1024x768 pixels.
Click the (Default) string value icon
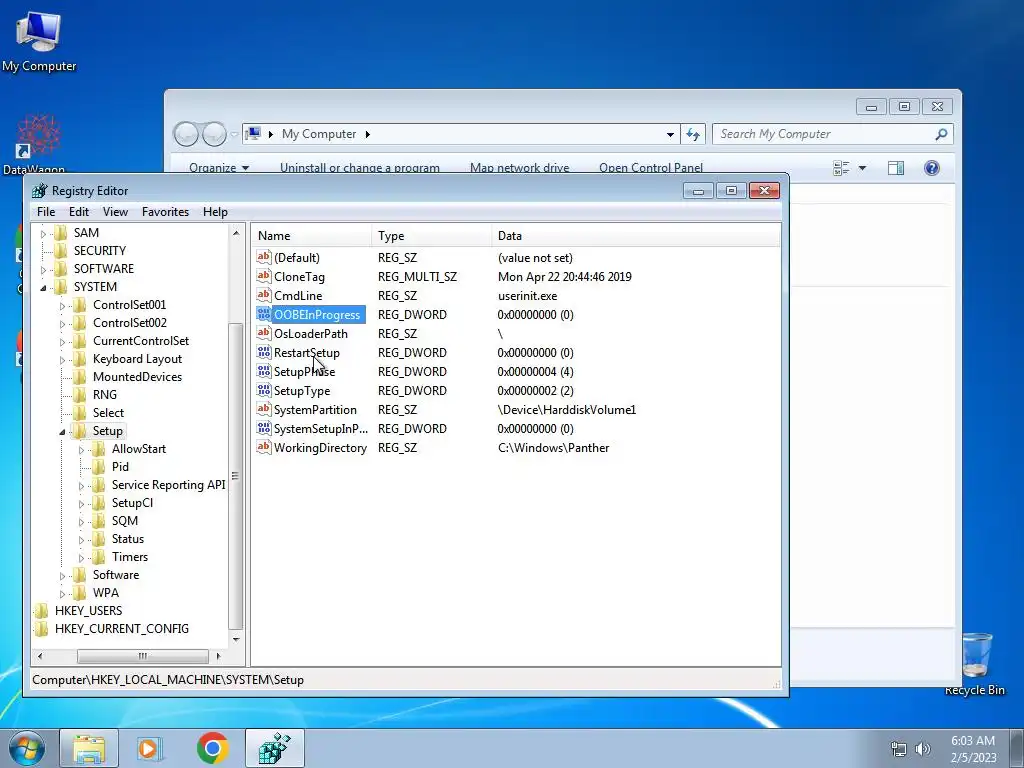(264, 257)
